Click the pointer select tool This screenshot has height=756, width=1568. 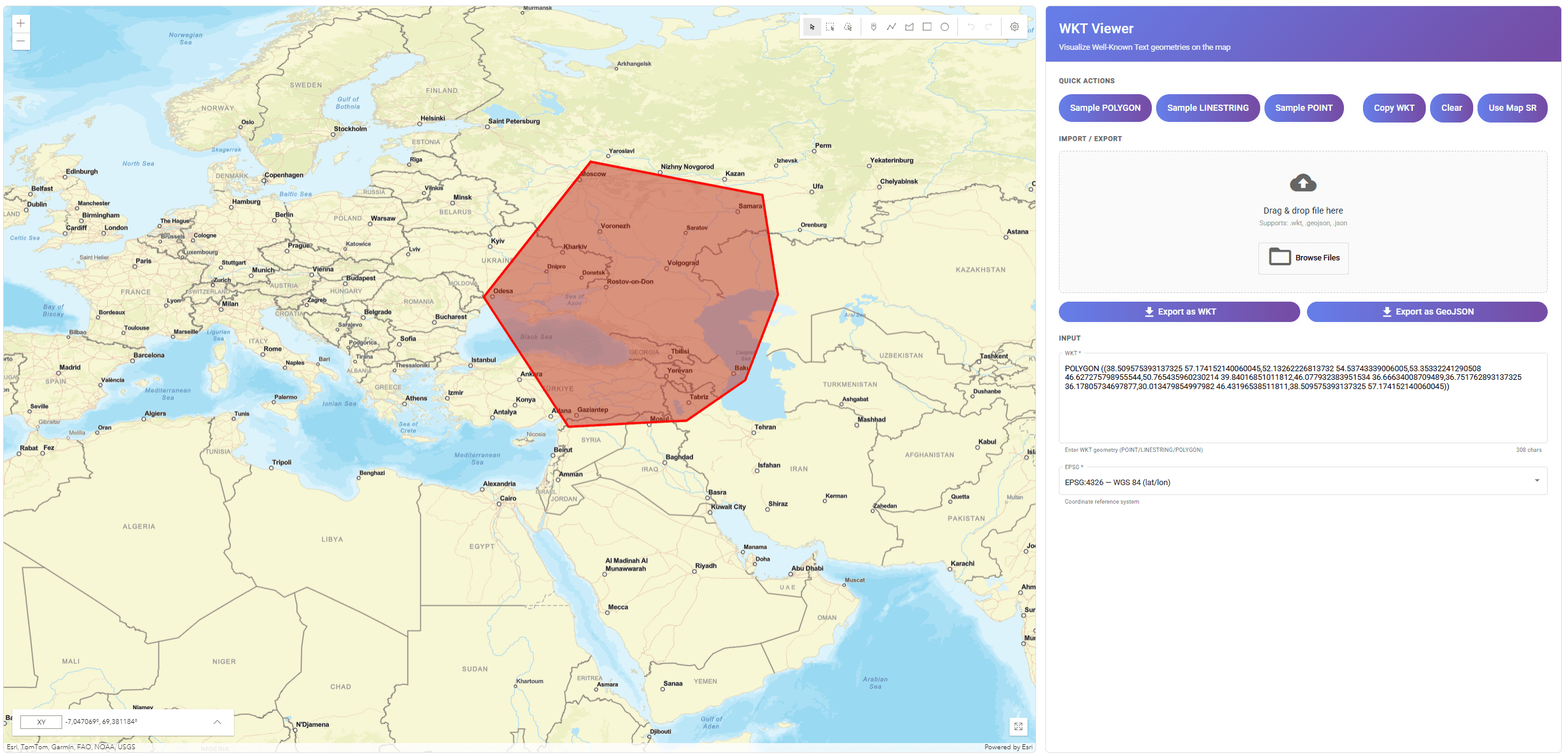tap(812, 27)
